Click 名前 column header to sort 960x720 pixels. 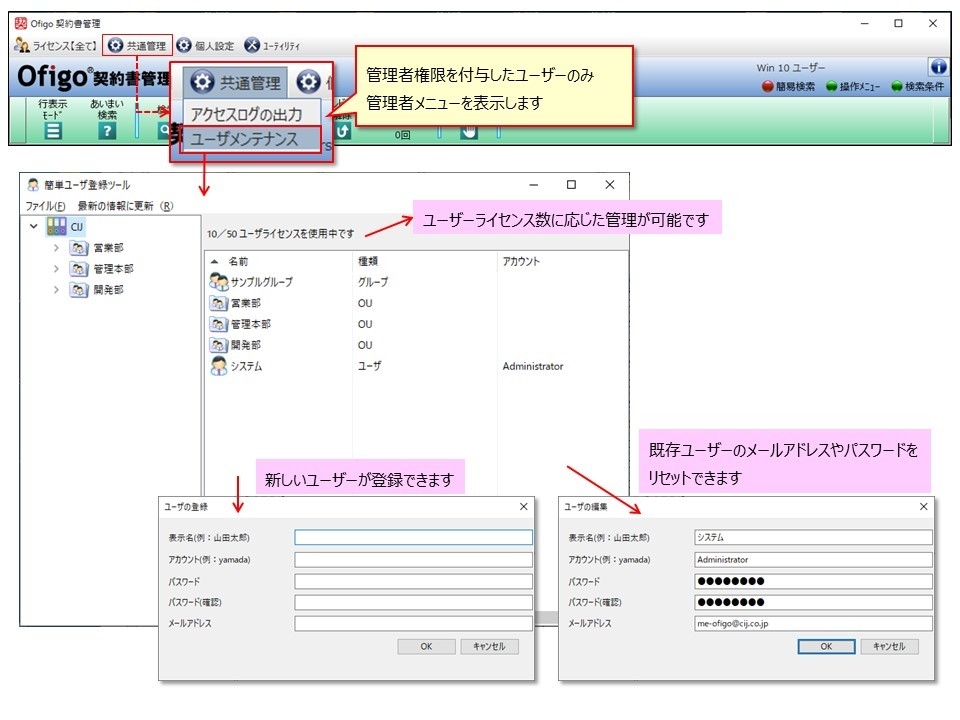[x=239, y=261]
